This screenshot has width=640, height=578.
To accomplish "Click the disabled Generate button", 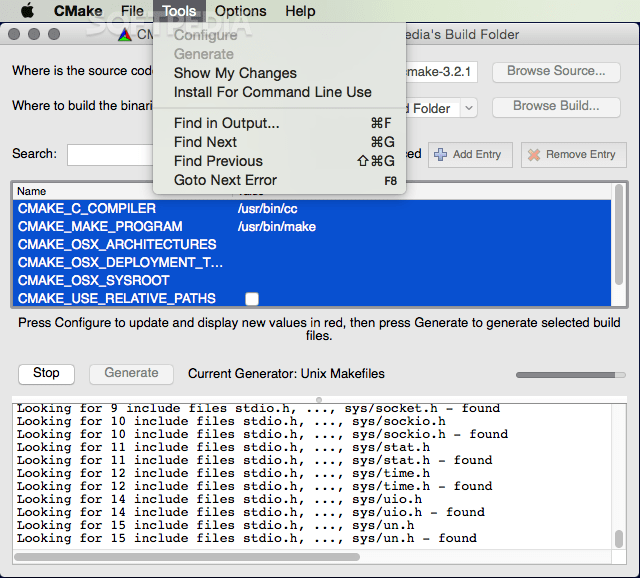I will 131,373.
